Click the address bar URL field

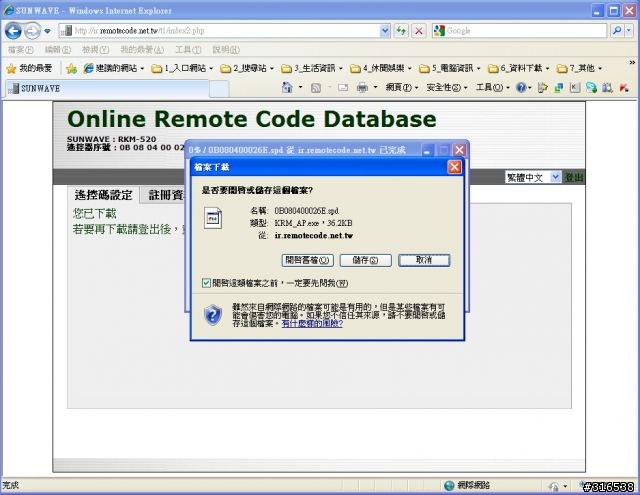pyautogui.click(x=224, y=31)
